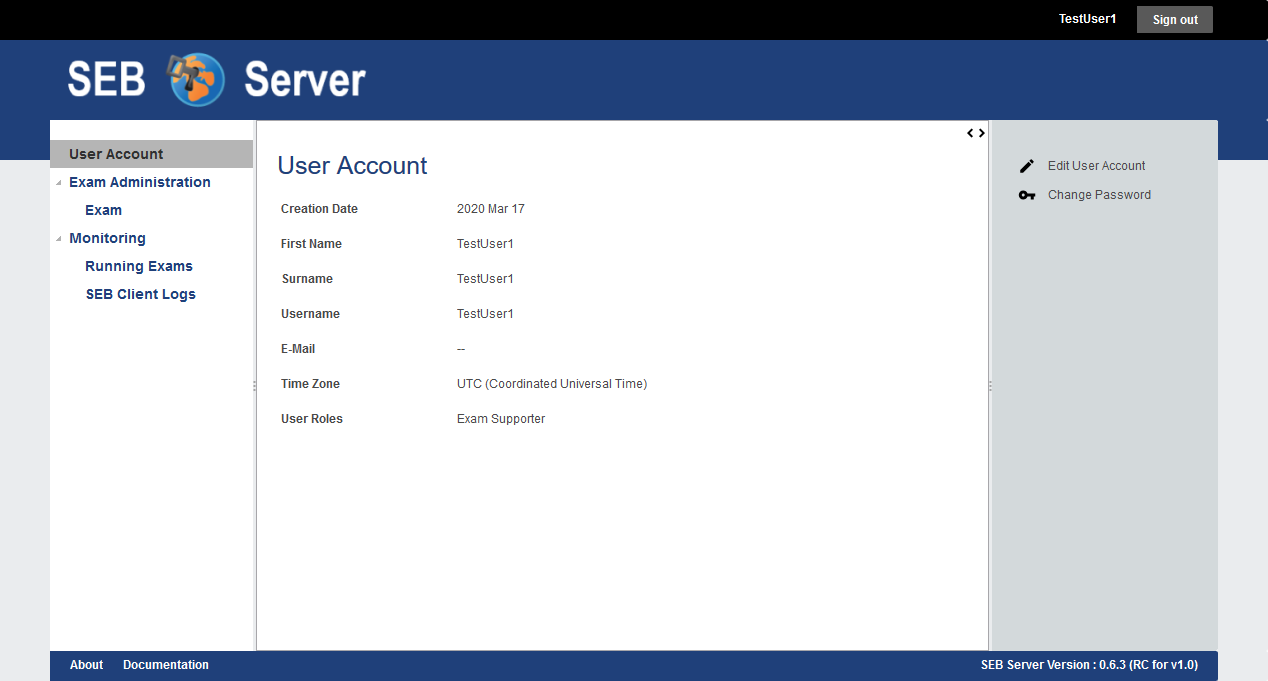
Task: Select User Account in the sidebar
Action: tap(116, 154)
